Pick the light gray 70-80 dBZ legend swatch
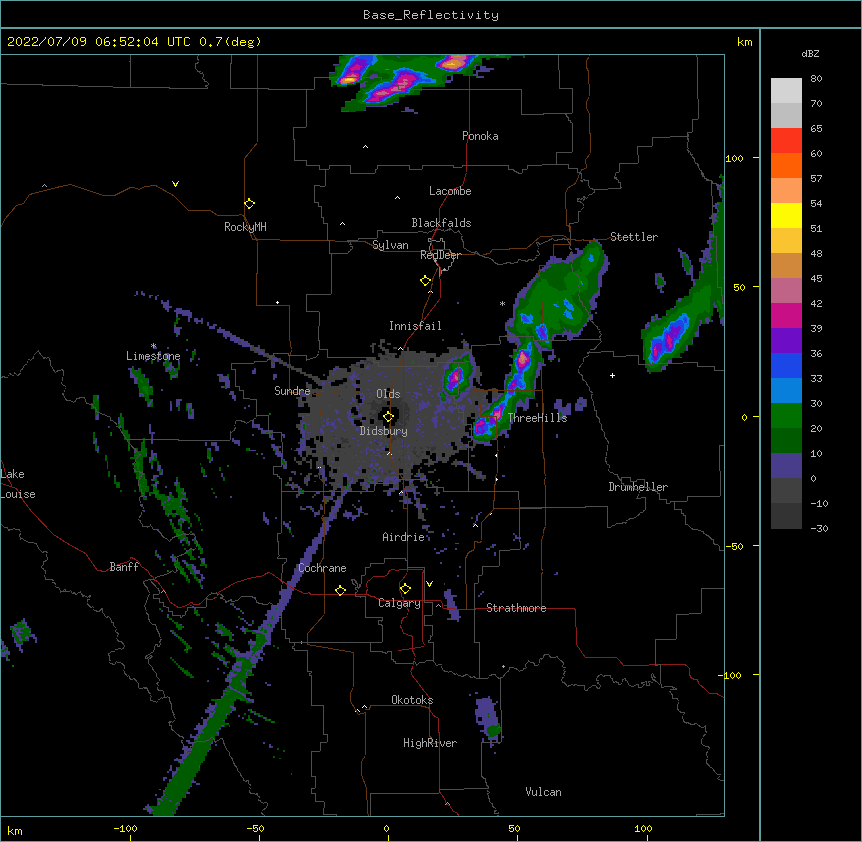The height and width of the screenshot is (842, 862). point(786,91)
